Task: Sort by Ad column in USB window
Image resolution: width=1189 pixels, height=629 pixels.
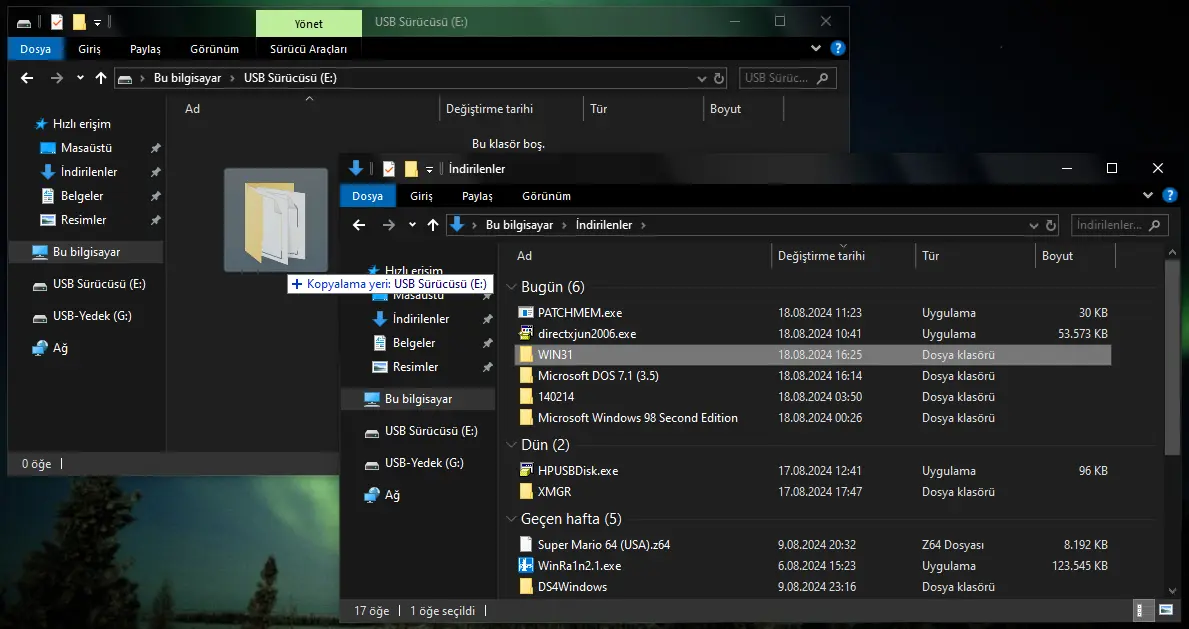Action: [x=309, y=109]
